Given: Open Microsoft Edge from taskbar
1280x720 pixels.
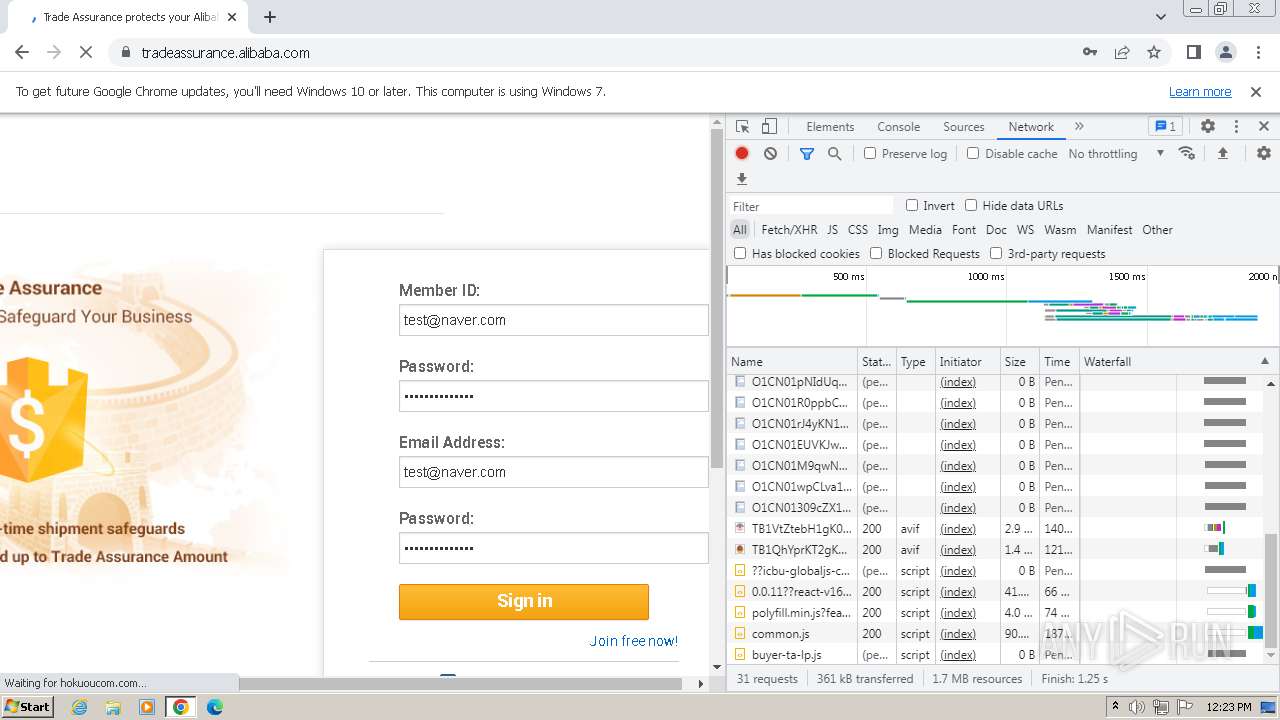Looking at the screenshot, I should point(215,707).
